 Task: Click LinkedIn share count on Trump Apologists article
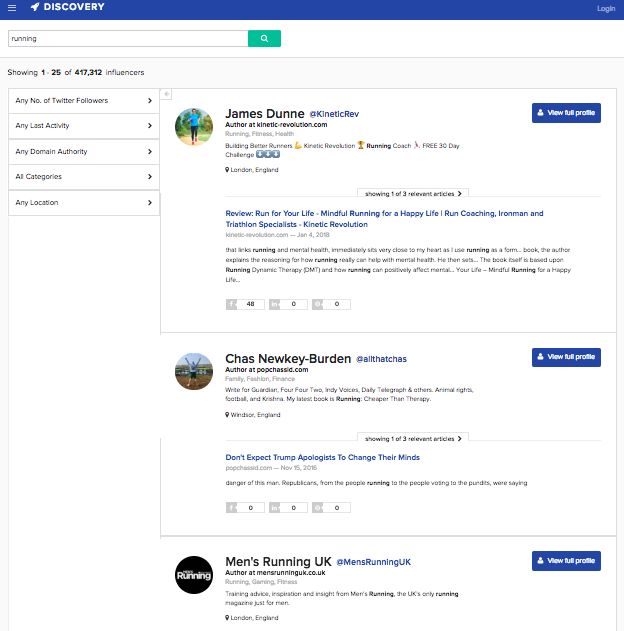288,508
